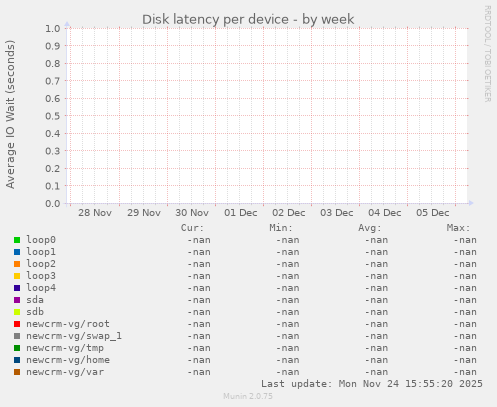497x407 pixels.
Task: Click the dark purple loop4 swatch
Action: (x=17, y=288)
